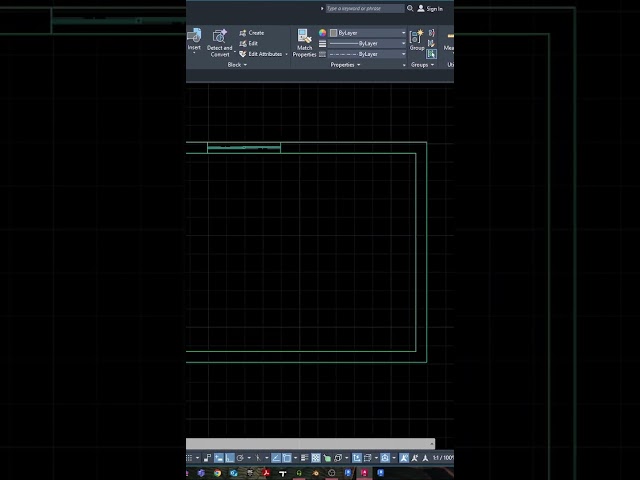The image size is (640, 480).
Task: Toggle object snap tracking
Action: pyautogui.click(x=276, y=458)
